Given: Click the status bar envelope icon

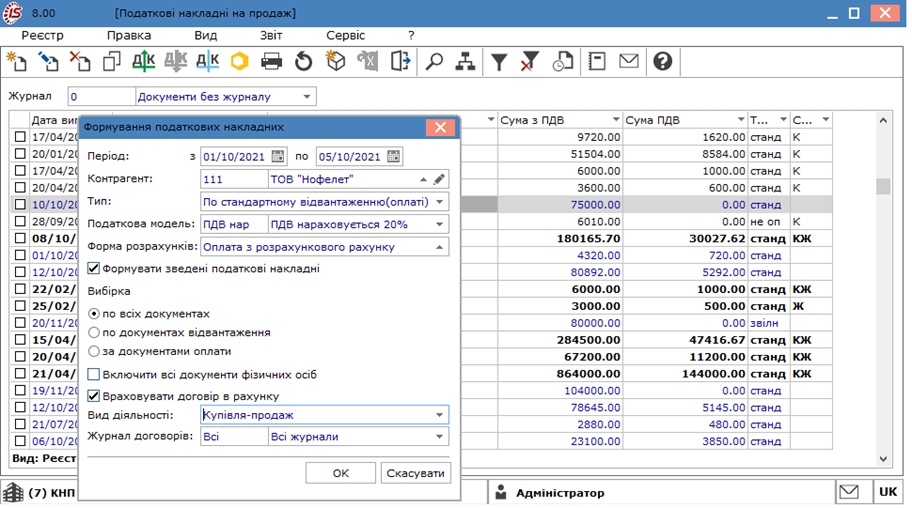Looking at the screenshot, I should point(849,492).
